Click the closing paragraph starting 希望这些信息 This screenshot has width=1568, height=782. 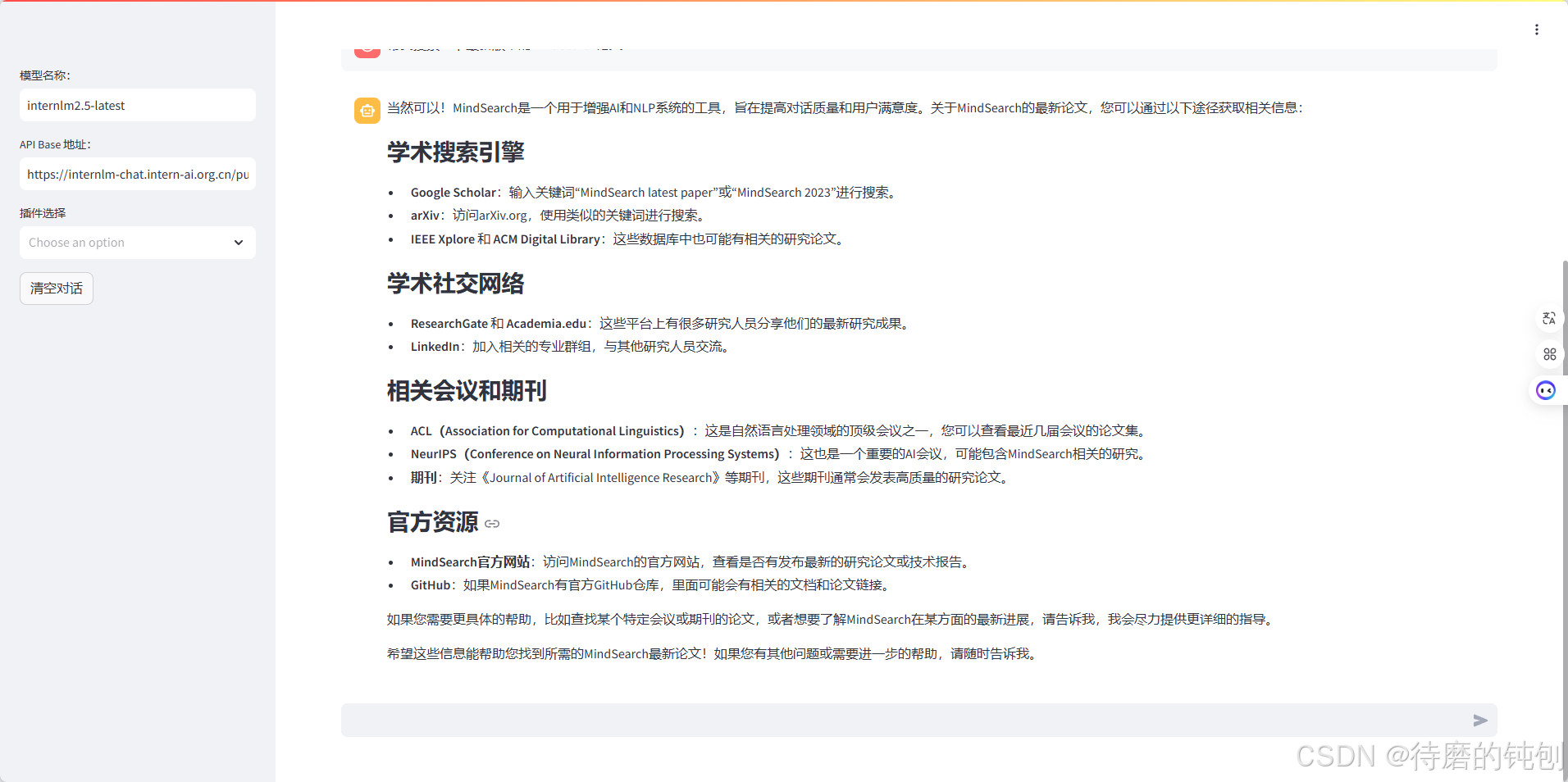click(713, 654)
